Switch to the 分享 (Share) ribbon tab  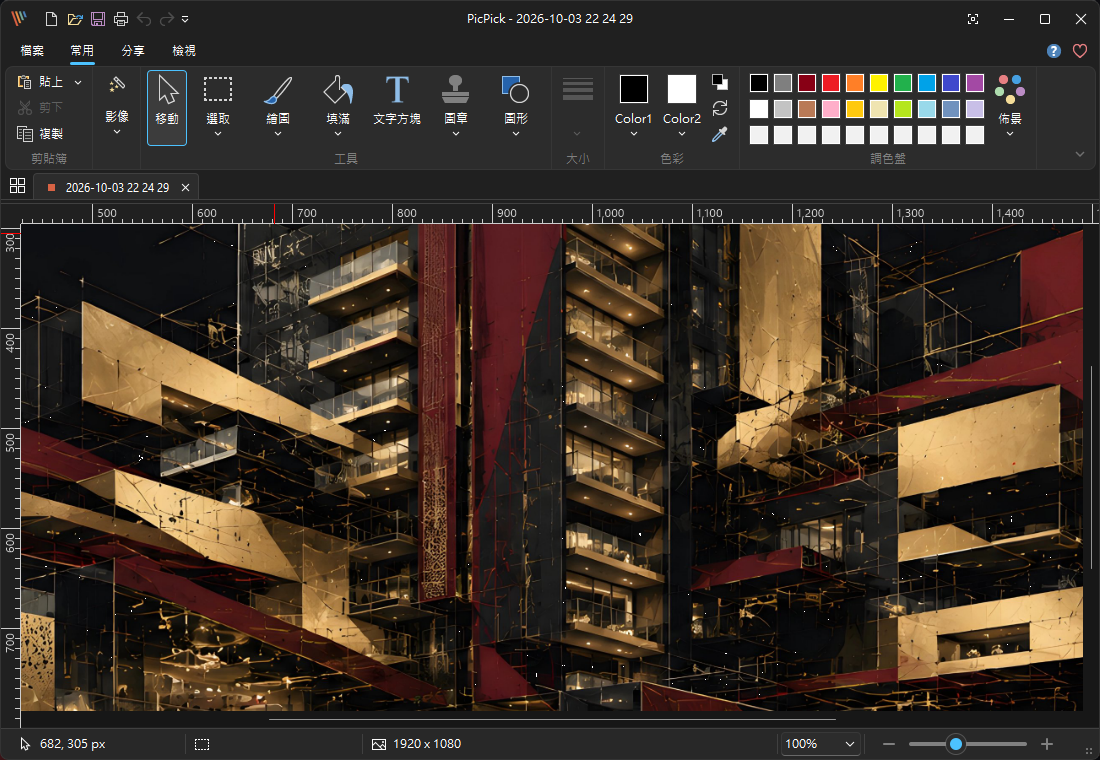click(133, 51)
